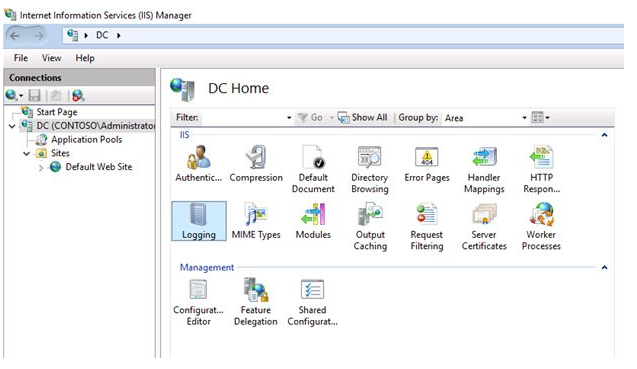Image resolution: width=637 pixels, height=369 pixels.
Task: Expand the Default Web Site node
Action: (x=41, y=167)
